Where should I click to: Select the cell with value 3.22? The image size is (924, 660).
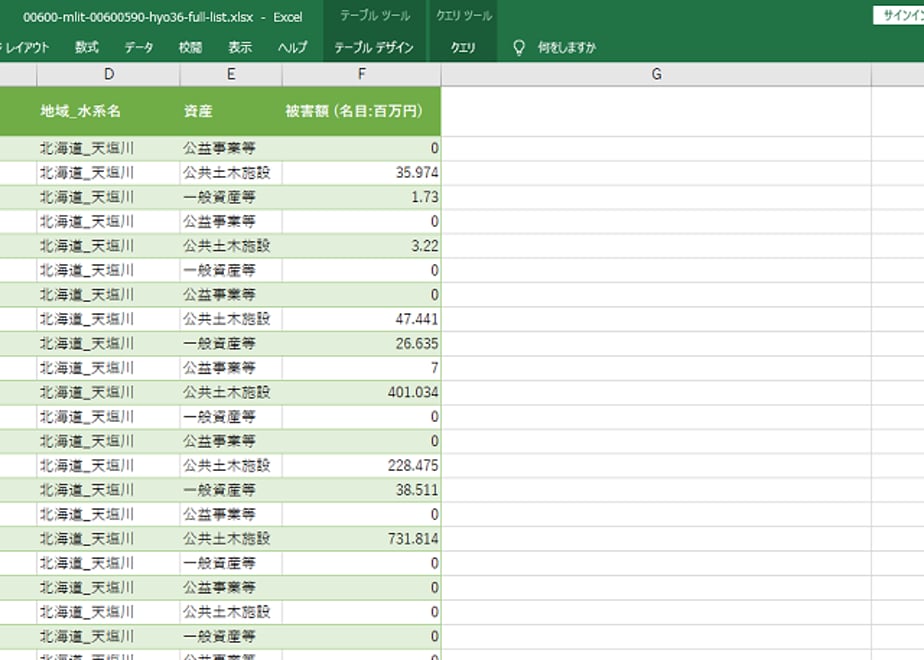coord(362,246)
